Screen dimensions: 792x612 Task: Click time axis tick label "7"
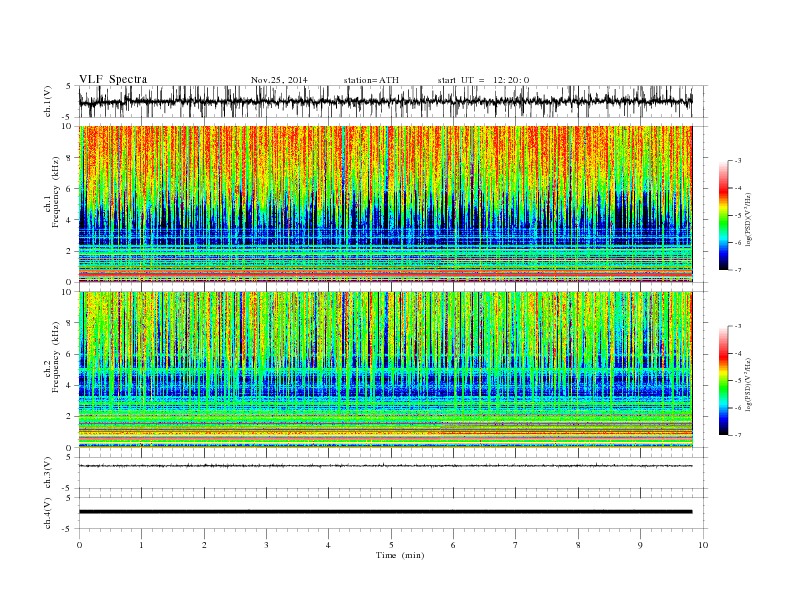(516, 545)
